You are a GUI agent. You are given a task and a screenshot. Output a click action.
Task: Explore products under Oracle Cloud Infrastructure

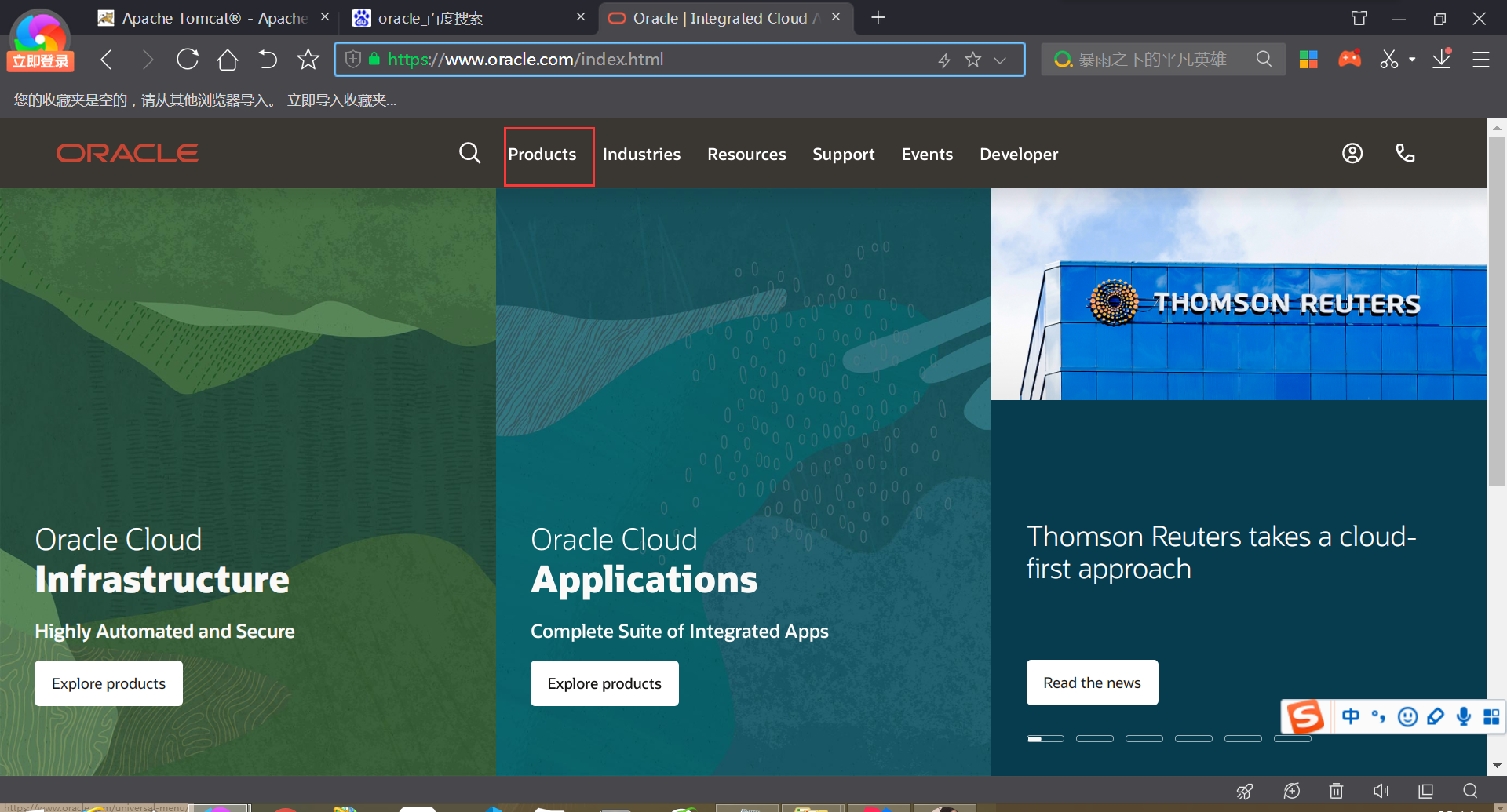108,683
